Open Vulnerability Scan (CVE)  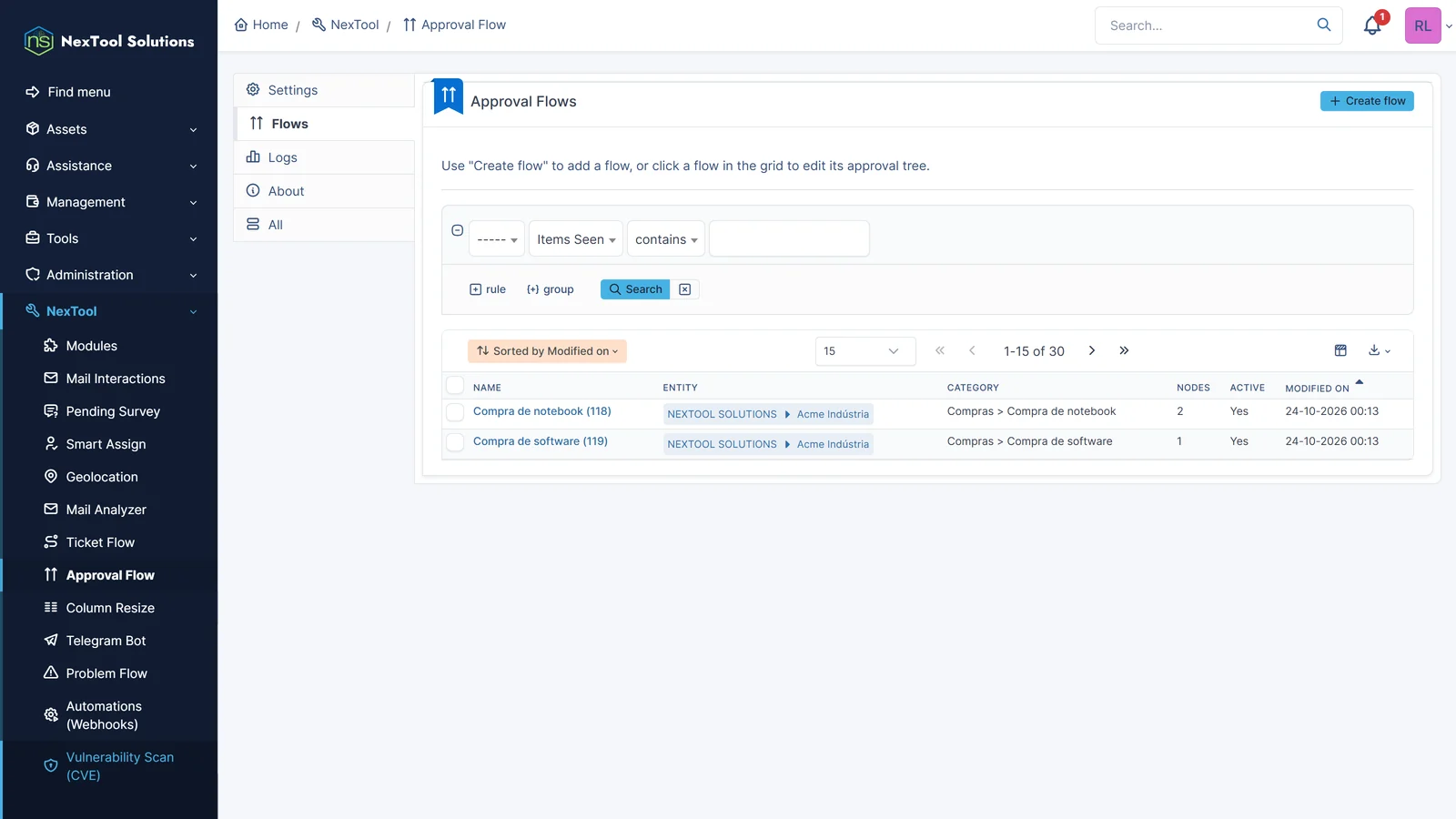pyautogui.click(x=119, y=766)
